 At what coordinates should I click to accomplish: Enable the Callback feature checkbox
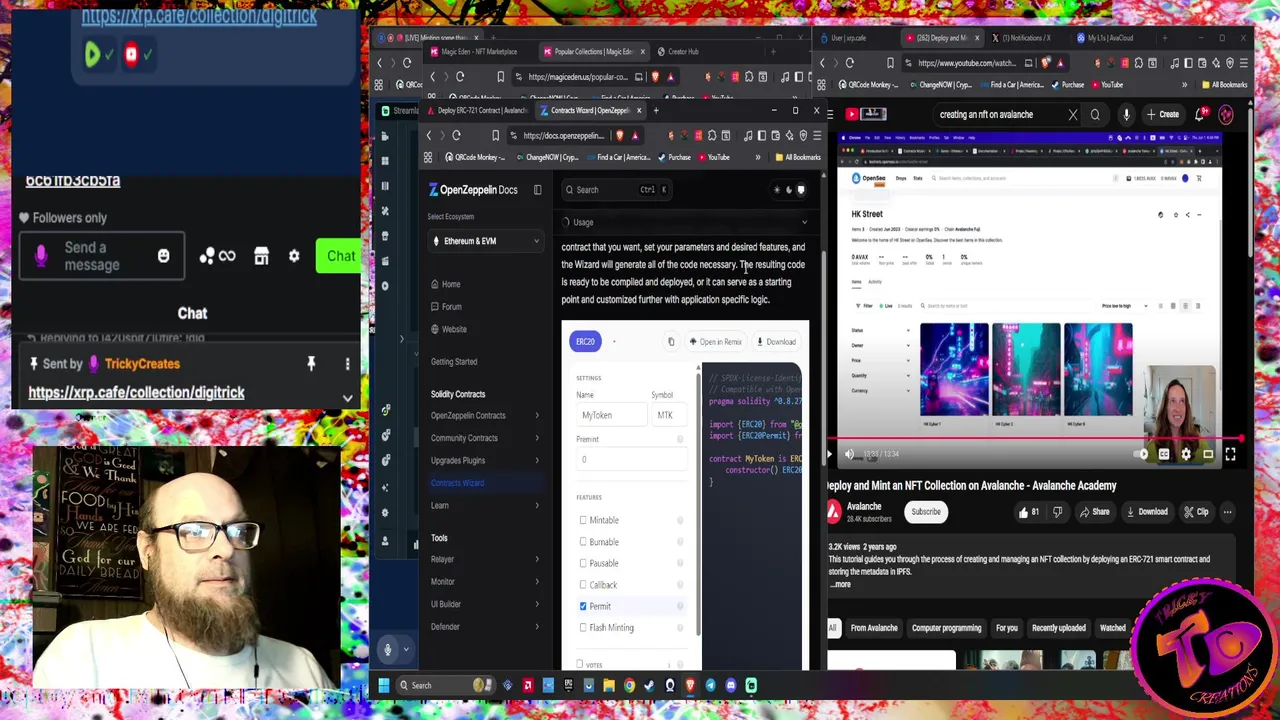pos(583,585)
